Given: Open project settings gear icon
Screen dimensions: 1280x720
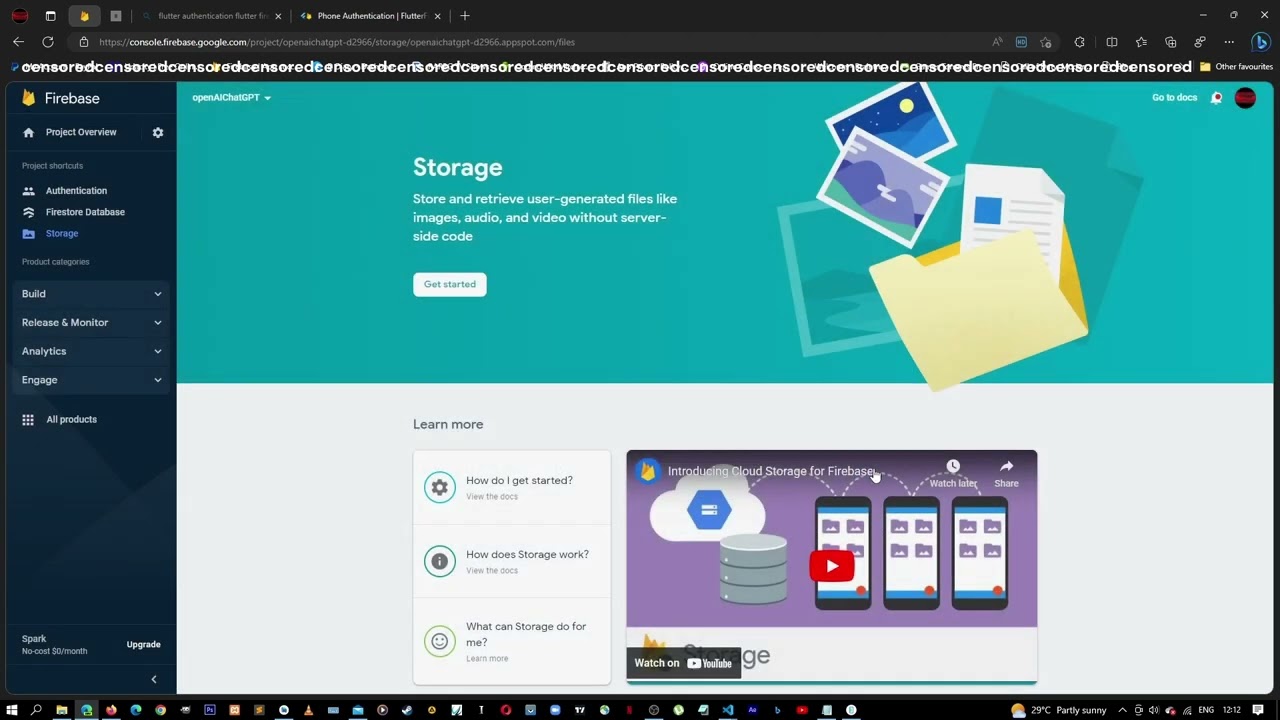Looking at the screenshot, I should click(158, 132).
